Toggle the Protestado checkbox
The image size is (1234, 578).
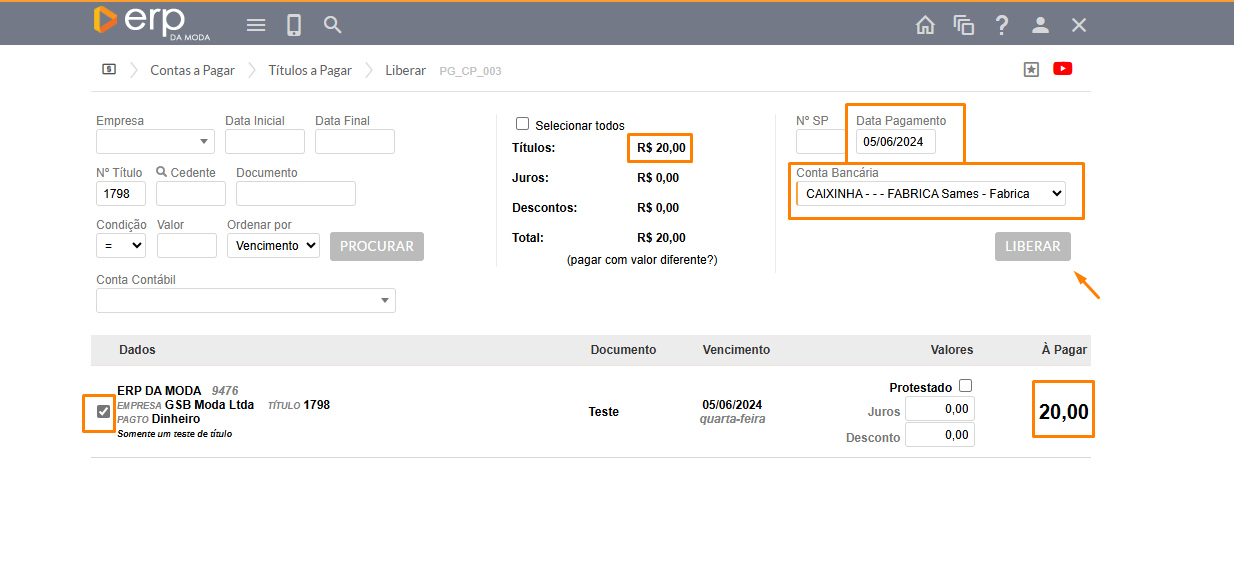point(965,386)
